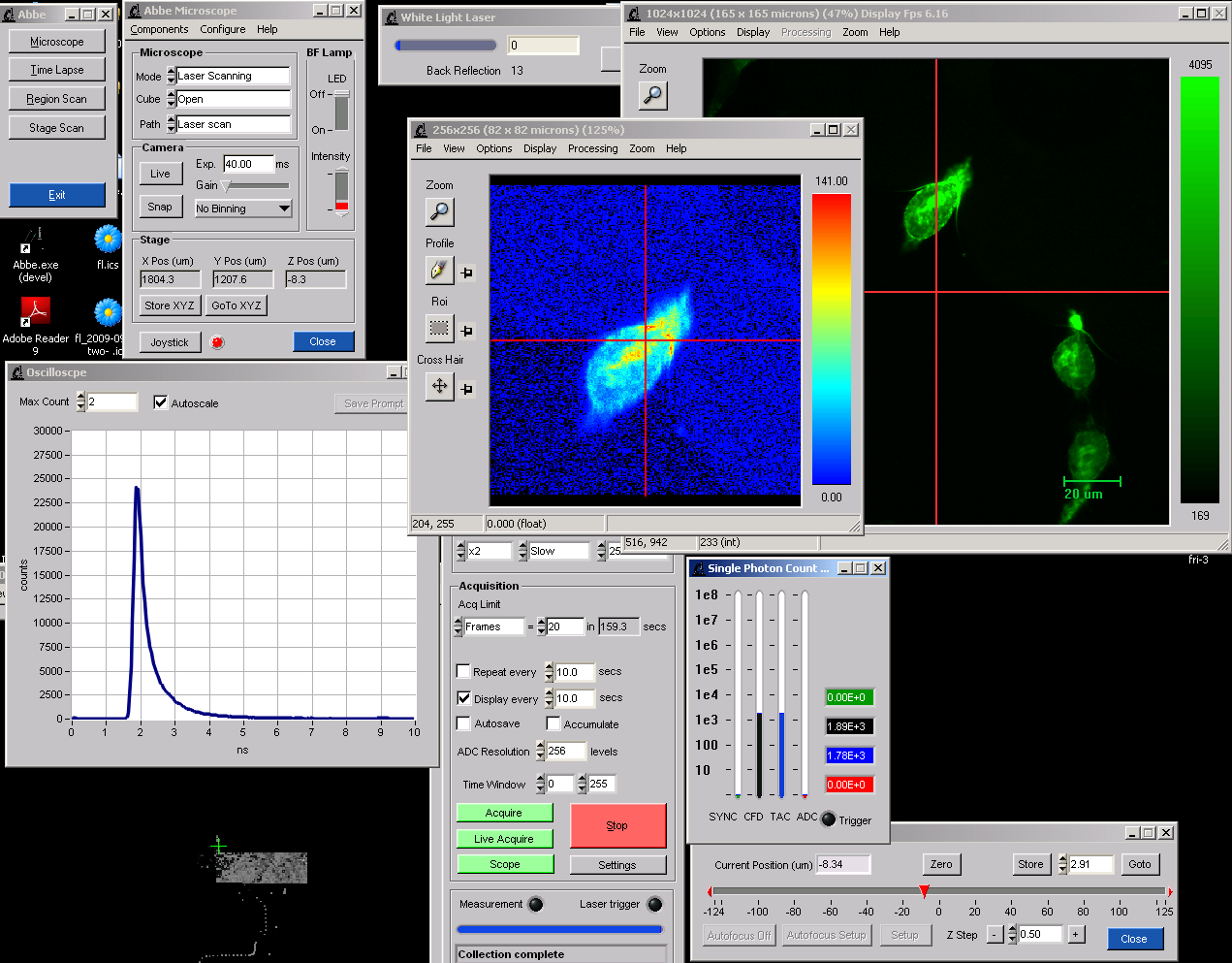This screenshot has height=963, width=1232.
Task: Select the Adobe Reader 9 desktop shortcut
Action: pyautogui.click(x=35, y=327)
